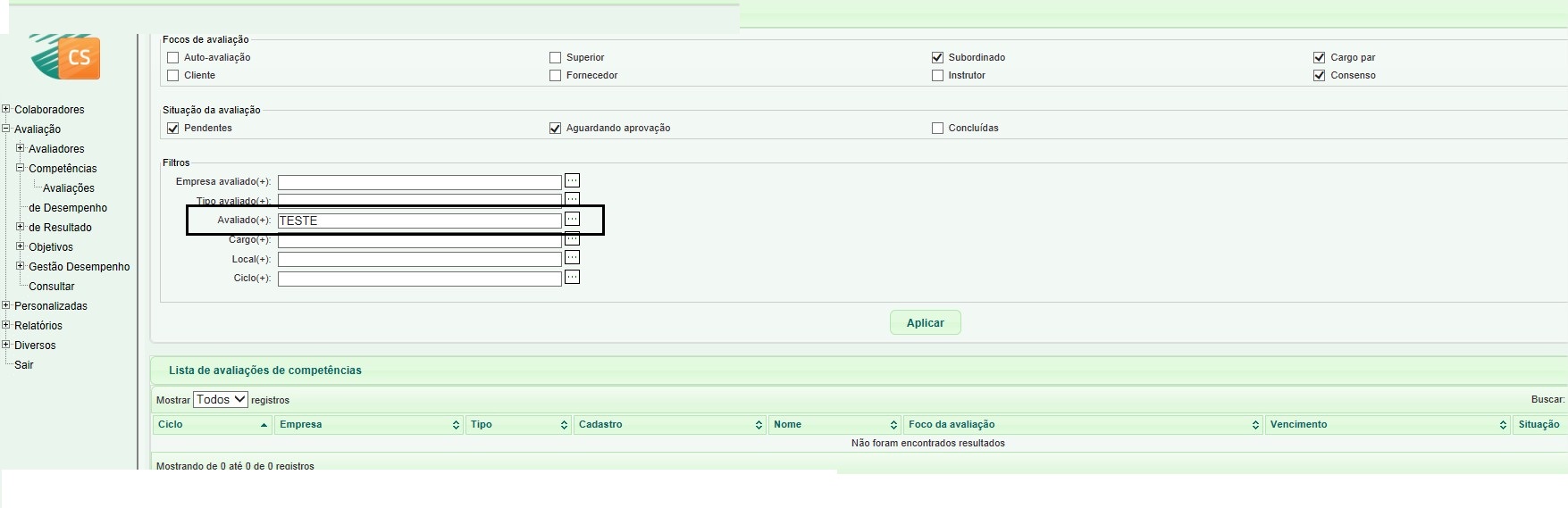Sort list by Ciclo column arrow
Image resolution: width=1568 pixels, height=508 pixels.
pyautogui.click(x=264, y=425)
